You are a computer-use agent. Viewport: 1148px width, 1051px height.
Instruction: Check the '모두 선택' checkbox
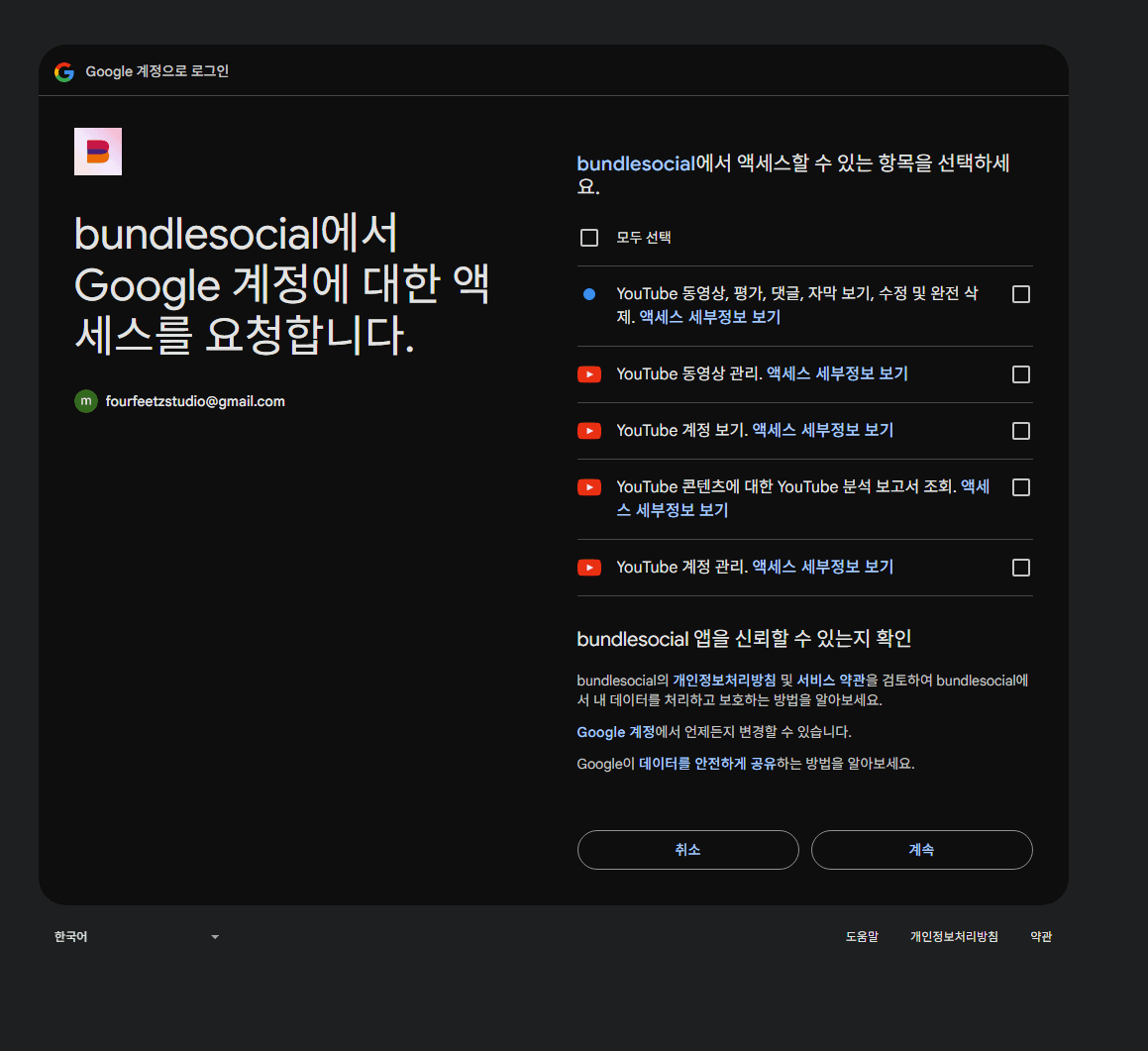(589, 238)
